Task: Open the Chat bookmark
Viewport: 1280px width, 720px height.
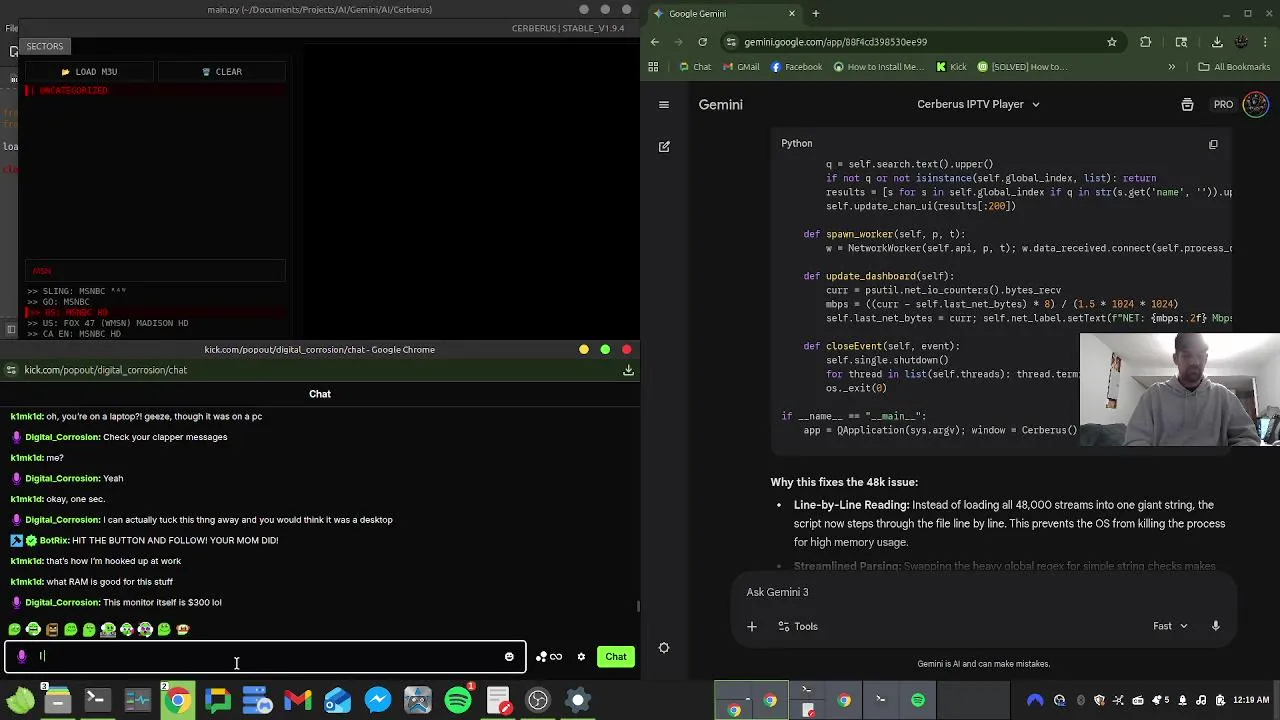Action: point(695,67)
